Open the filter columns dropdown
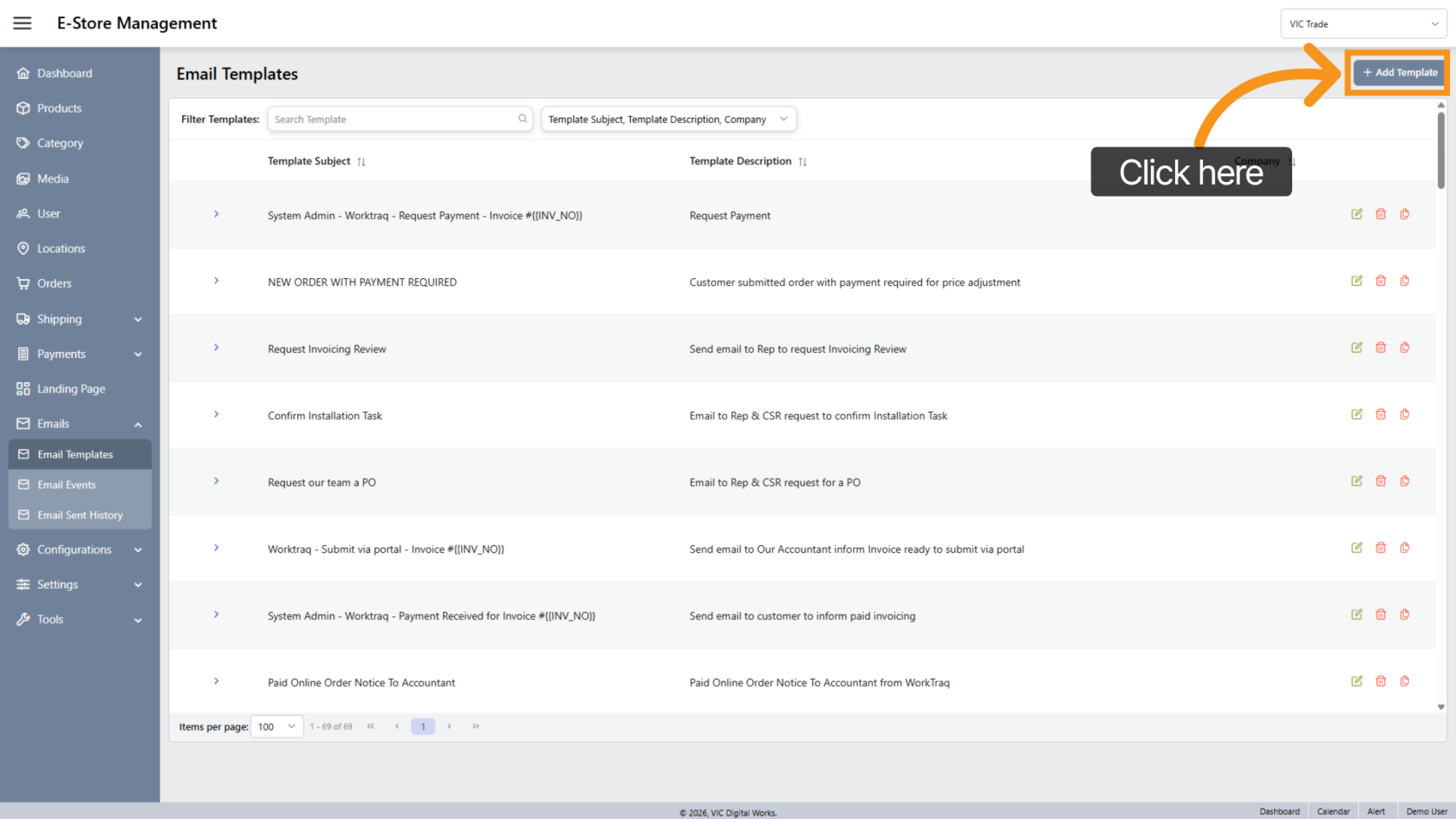Image resolution: width=1456 pixels, height=819 pixels. coord(668,120)
